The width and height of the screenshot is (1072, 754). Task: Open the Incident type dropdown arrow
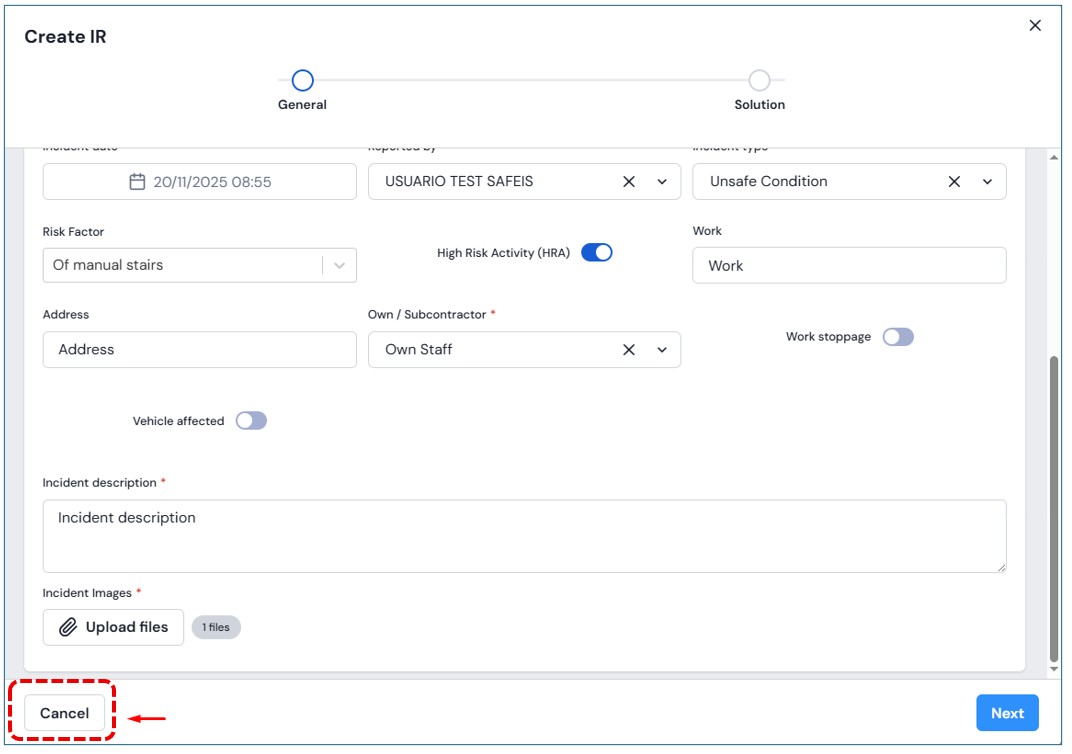point(987,182)
